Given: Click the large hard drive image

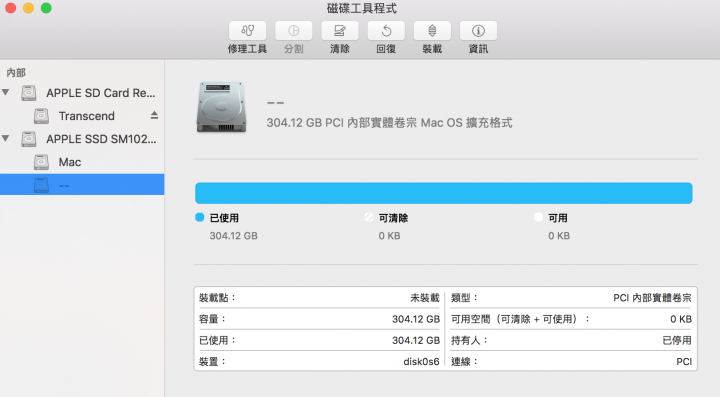Looking at the screenshot, I should (221, 107).
